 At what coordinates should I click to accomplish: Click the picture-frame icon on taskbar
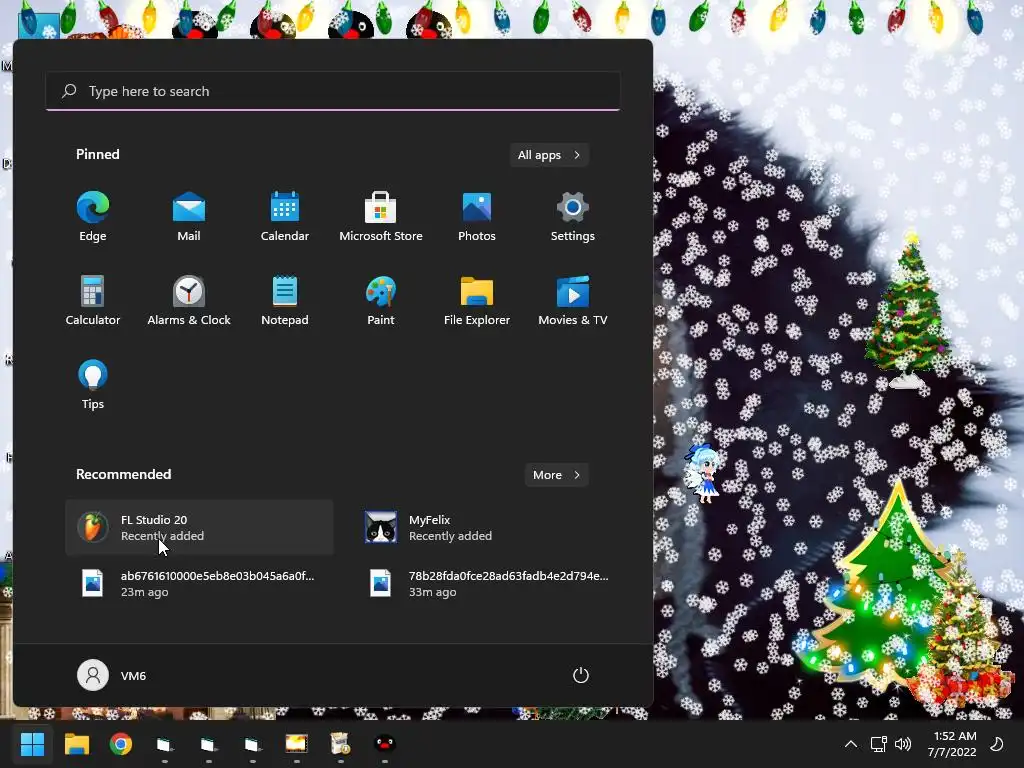click(x=296, y=744)
